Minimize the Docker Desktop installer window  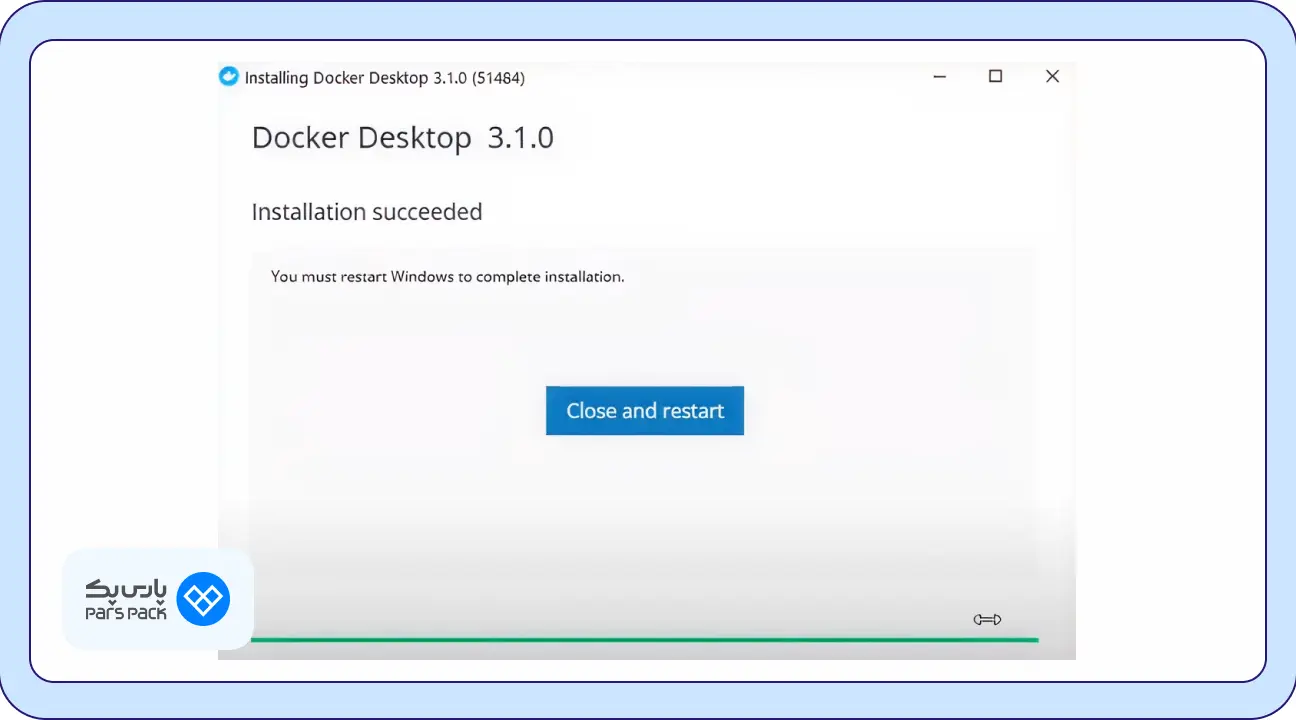click(939, 77)
